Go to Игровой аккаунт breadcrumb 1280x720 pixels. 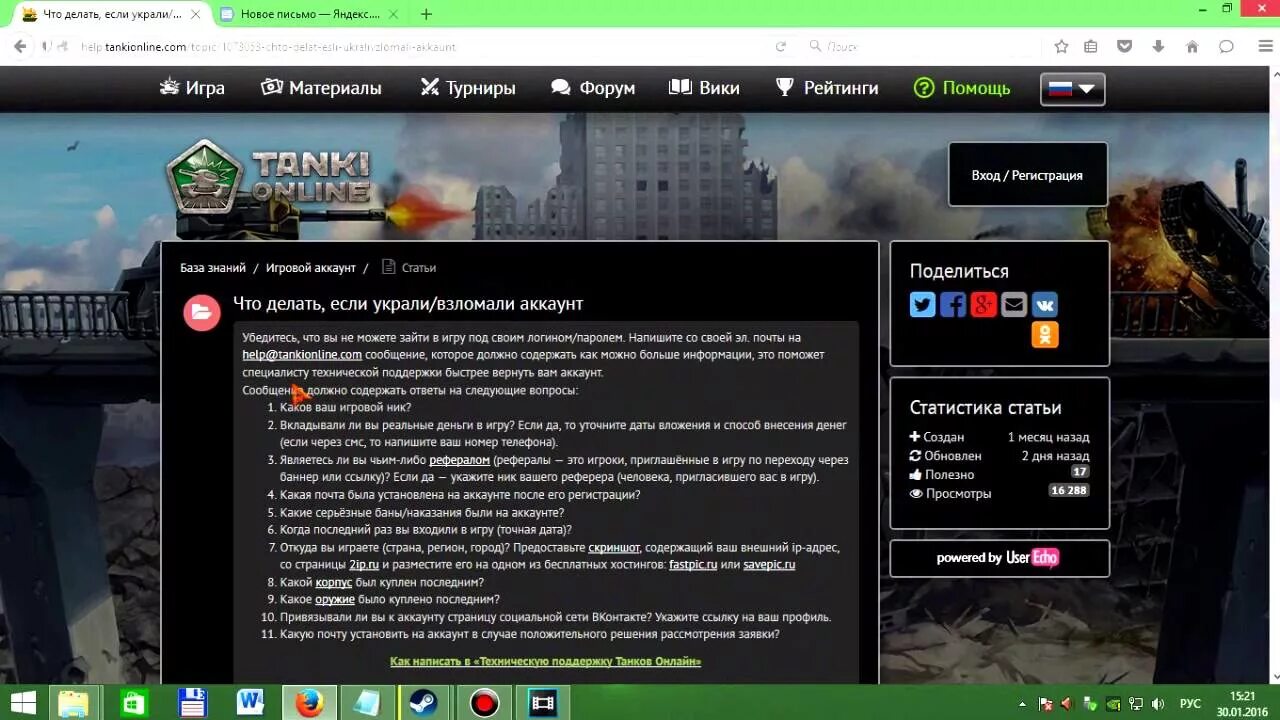click(x=311, y=268)
